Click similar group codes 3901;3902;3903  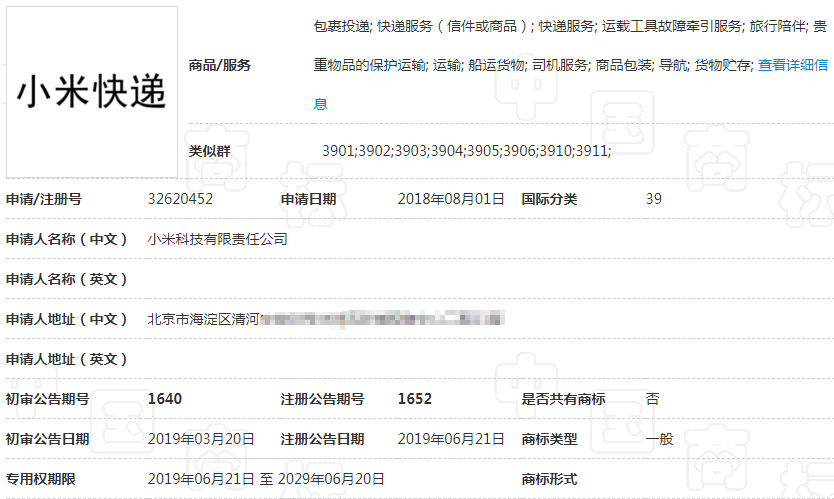[375, 151]
